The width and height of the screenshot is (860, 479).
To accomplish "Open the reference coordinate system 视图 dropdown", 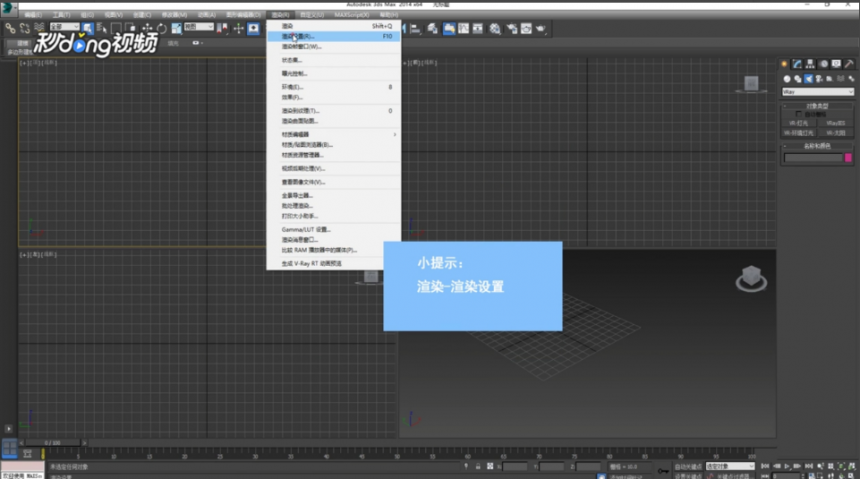I will click(199, 27).
